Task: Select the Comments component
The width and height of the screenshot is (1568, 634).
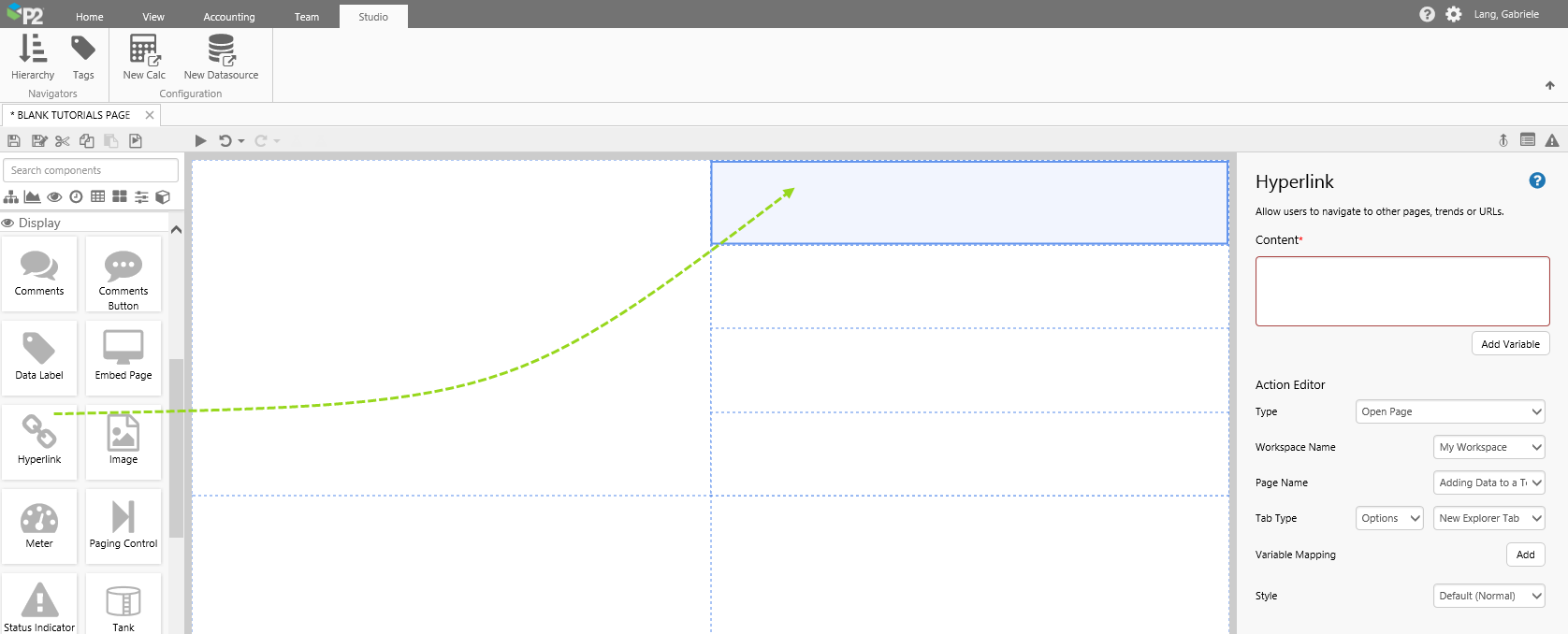Action: coord(39,274)
